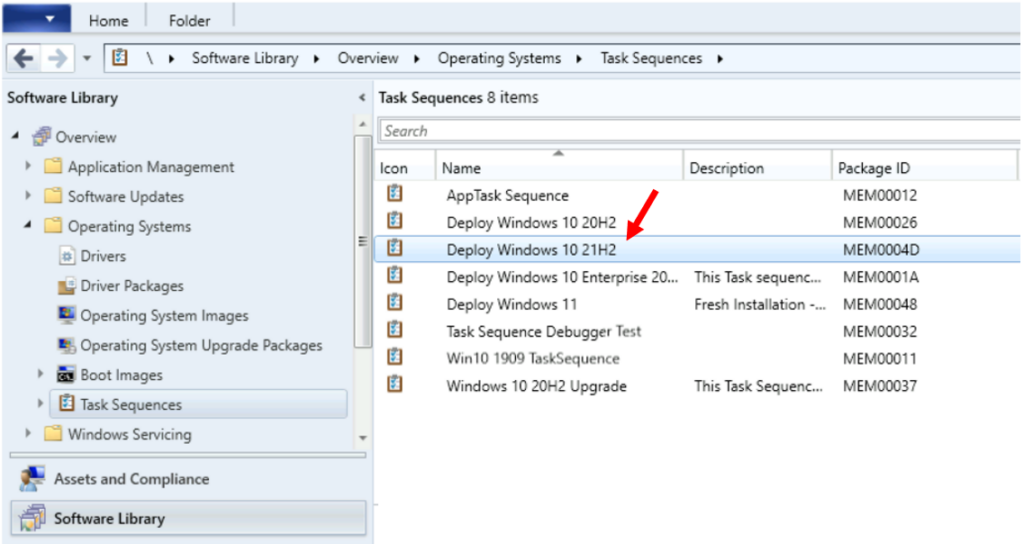Image resolution: width=1024 pixels, height=544 pixels.
Task: Select the Driver Packages tree label
Action: click(x=132, y=286)
